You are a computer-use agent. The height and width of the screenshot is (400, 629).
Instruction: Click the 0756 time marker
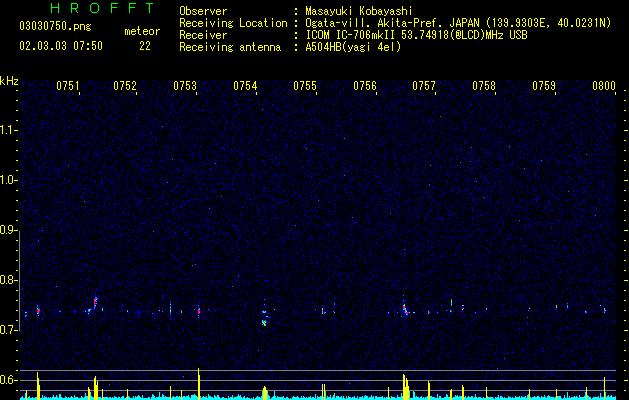365,86
